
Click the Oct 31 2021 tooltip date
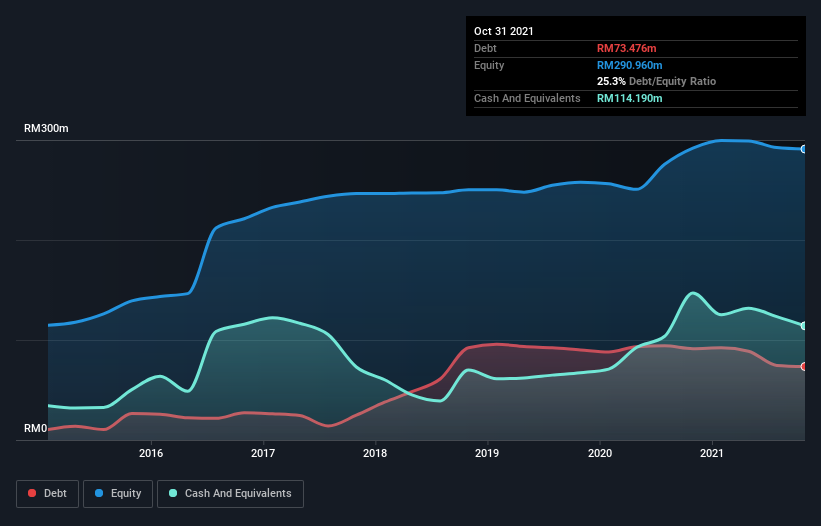[x=504, y=31]
